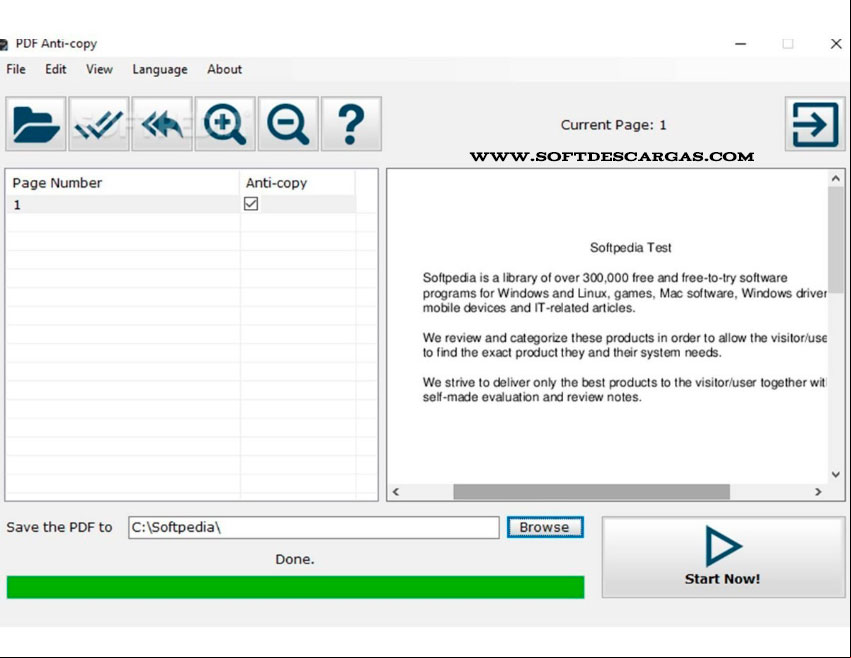Click the Softpedia Test heading in preview
Viewport: 851px width, 658px height.
pos(631,248)
